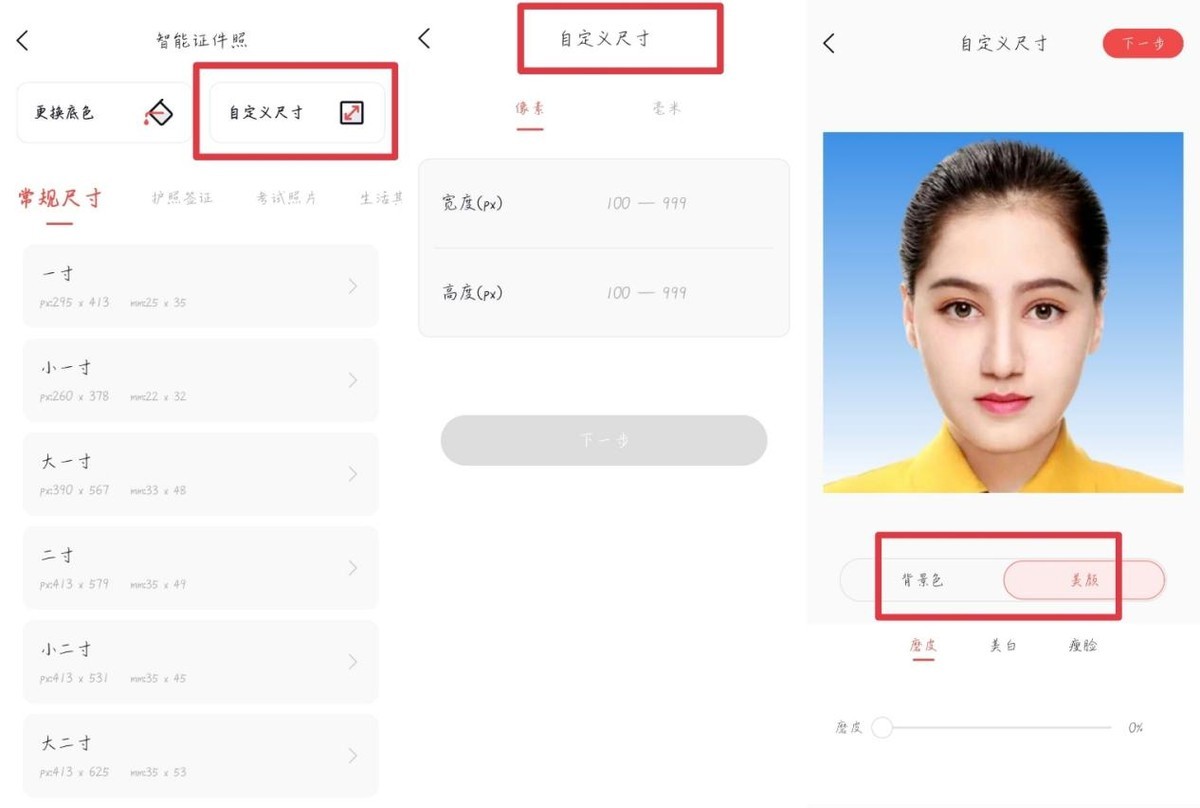Viewport: 1200px width, 808px height.
Task: Go back from 智能证件照 screen
Action: (x=23, y=41)
